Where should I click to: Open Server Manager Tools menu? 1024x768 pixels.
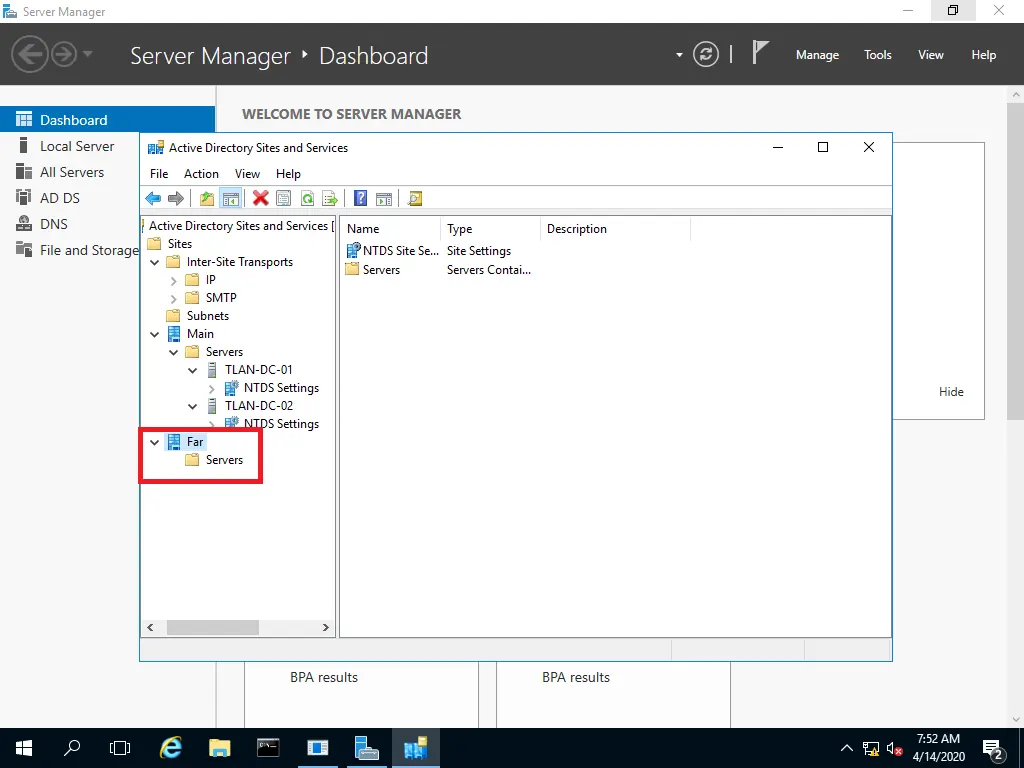click(878, 55)
